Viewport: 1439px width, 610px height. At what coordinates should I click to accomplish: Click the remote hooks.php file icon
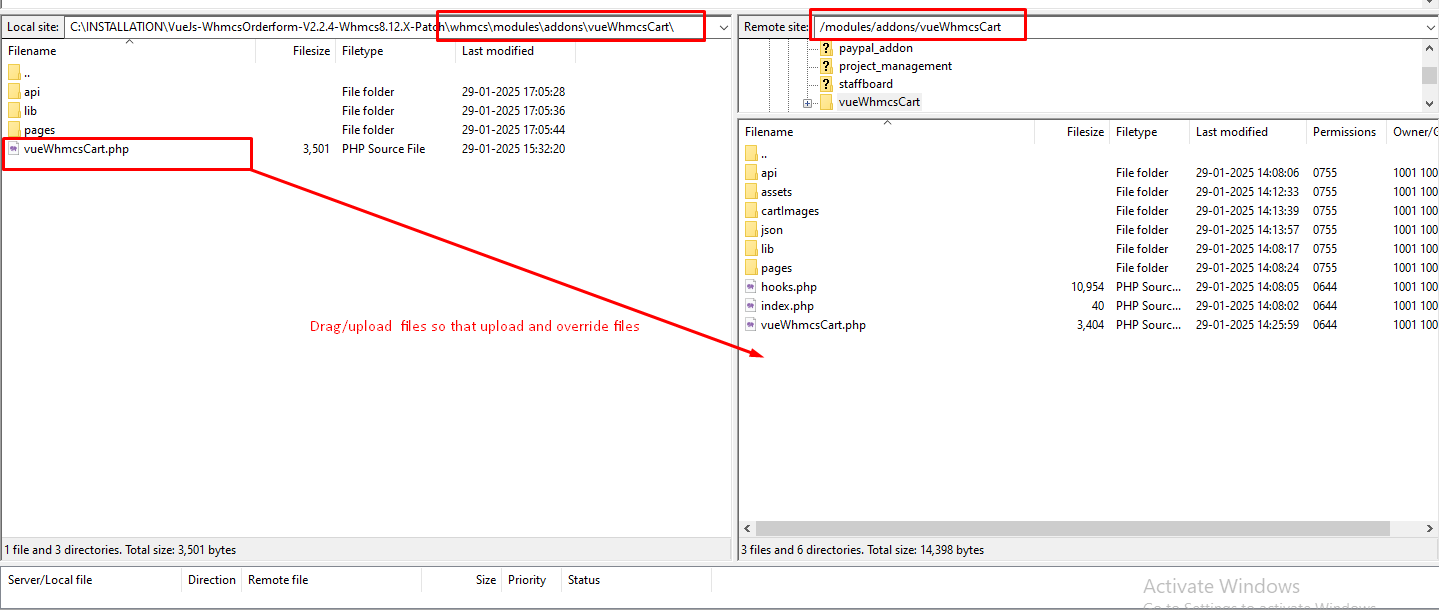point(751,287)
